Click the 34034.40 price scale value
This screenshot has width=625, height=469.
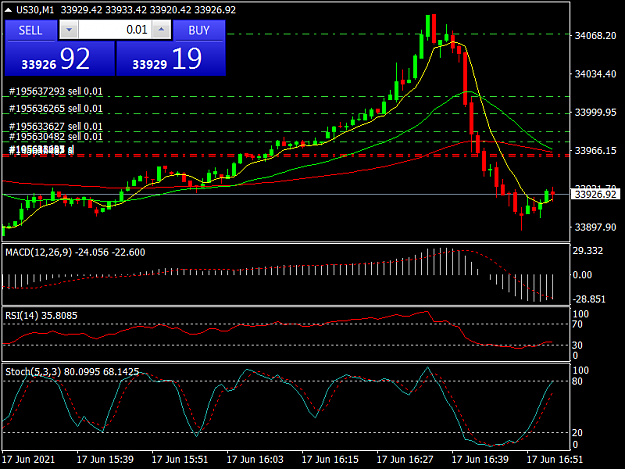click(x=595, y=74)
